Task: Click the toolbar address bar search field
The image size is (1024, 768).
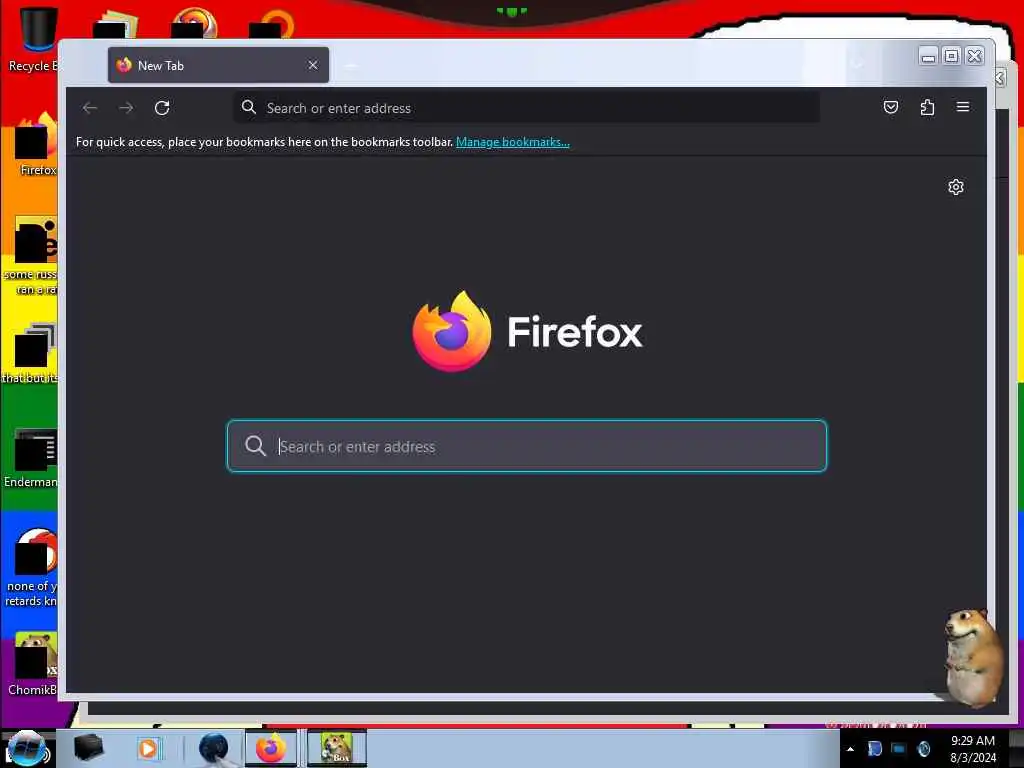Action: click(526, 108)
